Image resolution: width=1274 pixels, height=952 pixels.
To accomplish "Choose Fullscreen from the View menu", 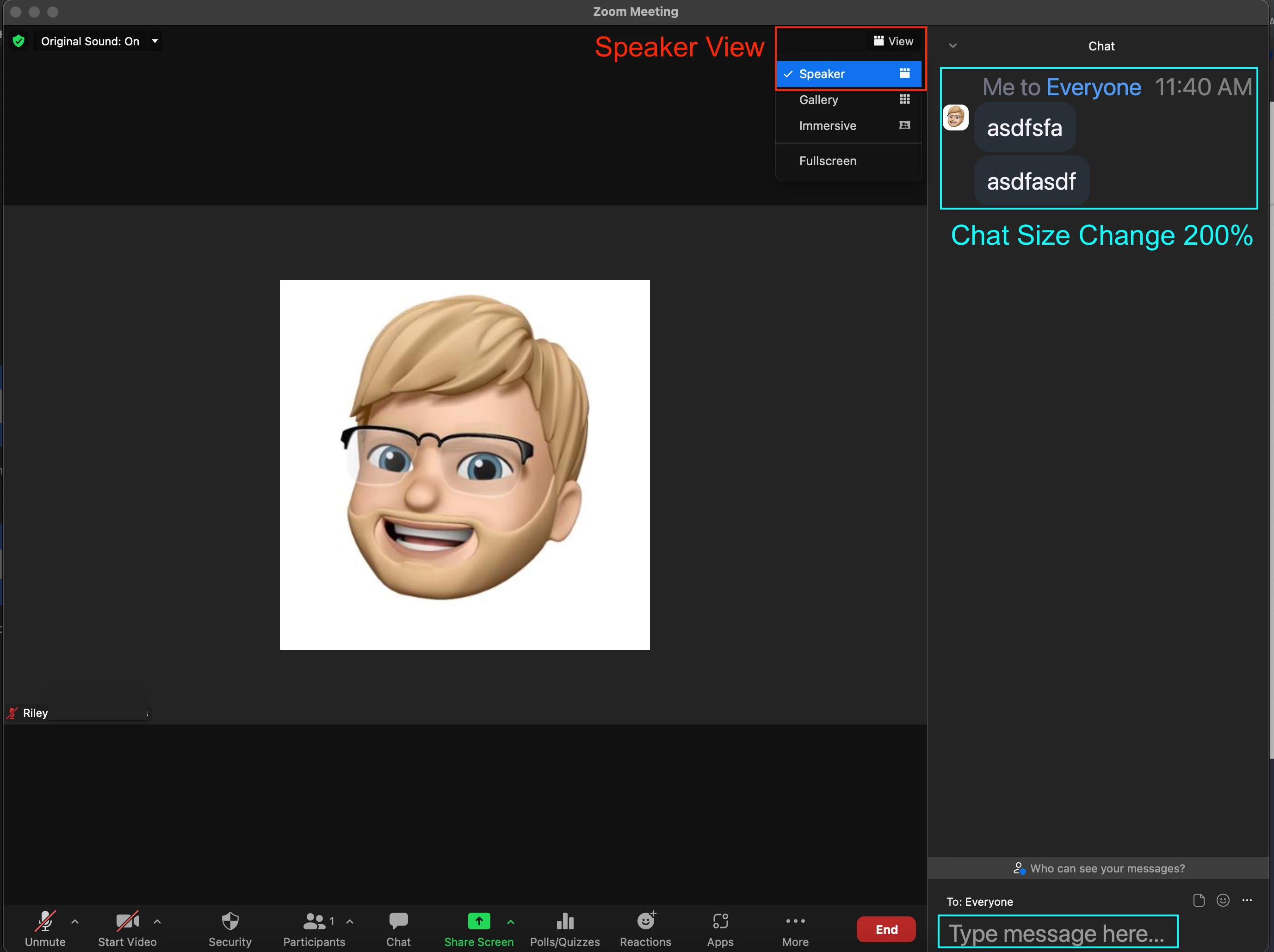I will pos(828,161).
